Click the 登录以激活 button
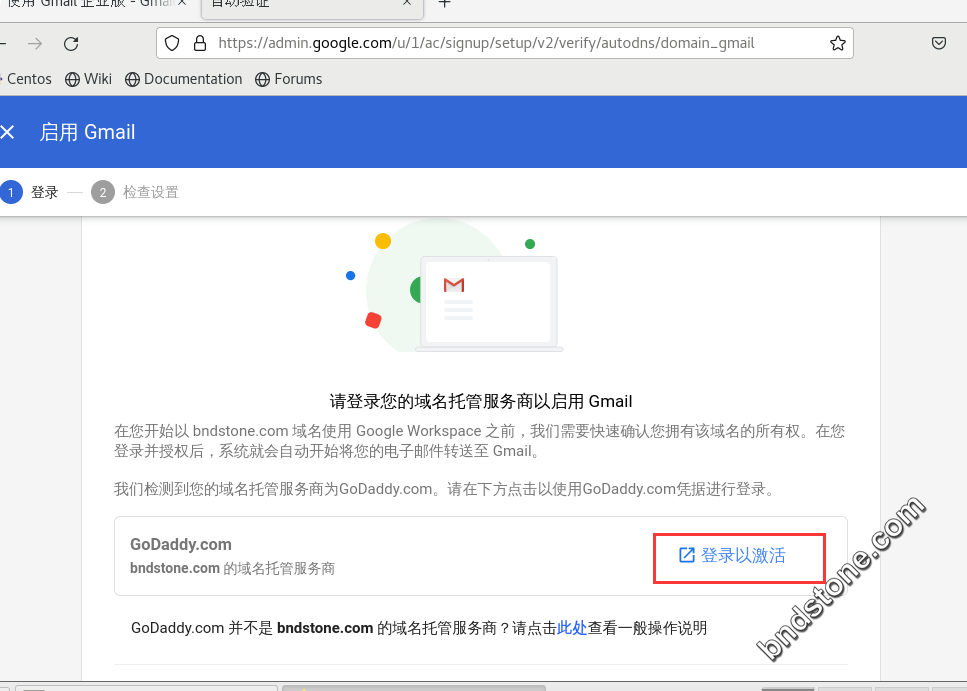 [x=732, y=555]
